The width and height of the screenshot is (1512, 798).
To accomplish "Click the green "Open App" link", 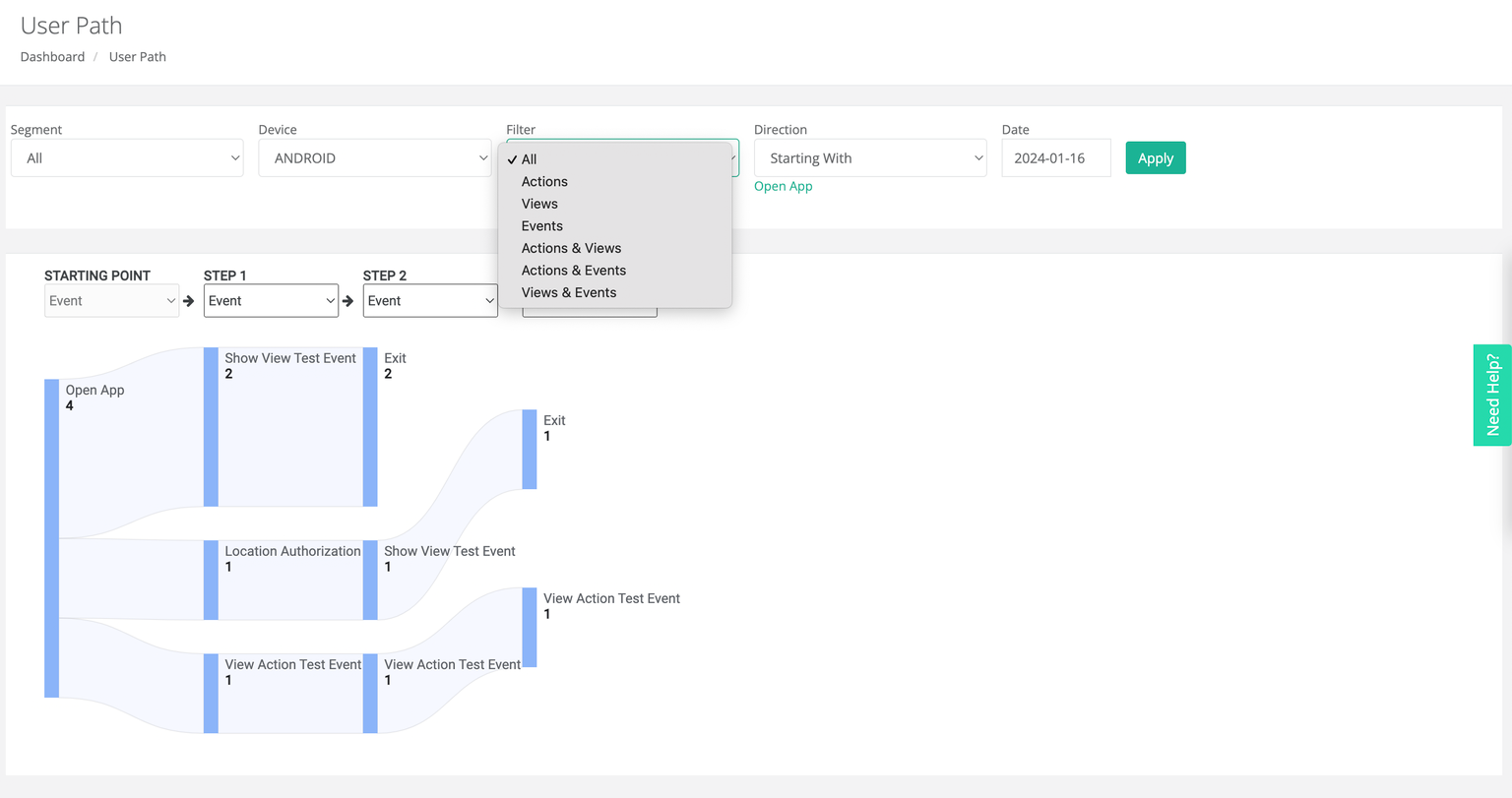I will pos(783,186).
